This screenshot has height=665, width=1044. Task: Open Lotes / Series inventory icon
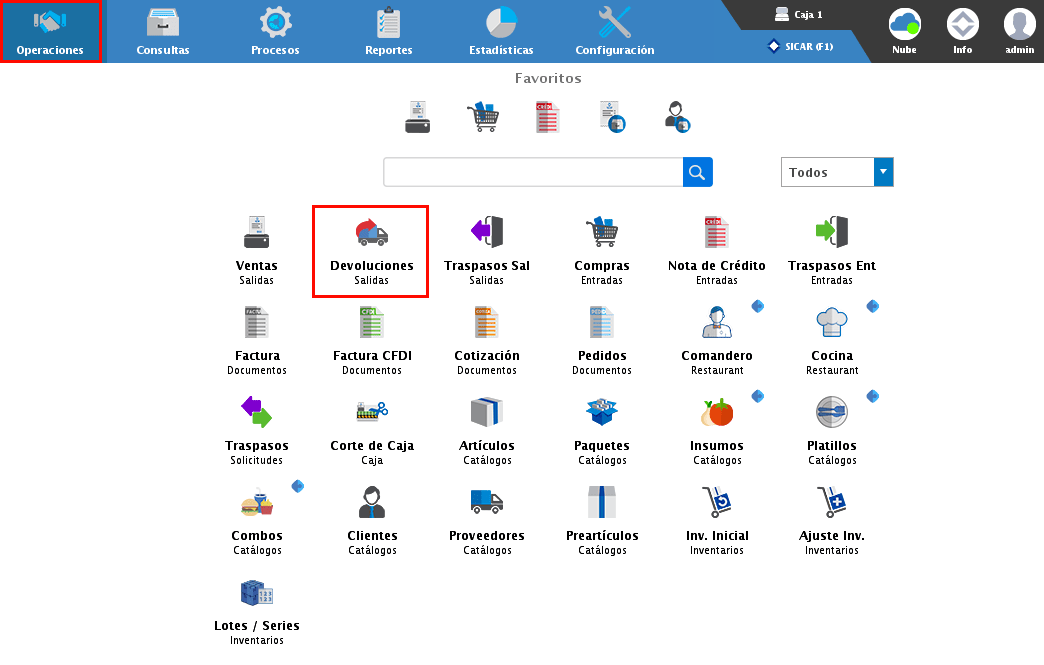(x=256, y=593)
